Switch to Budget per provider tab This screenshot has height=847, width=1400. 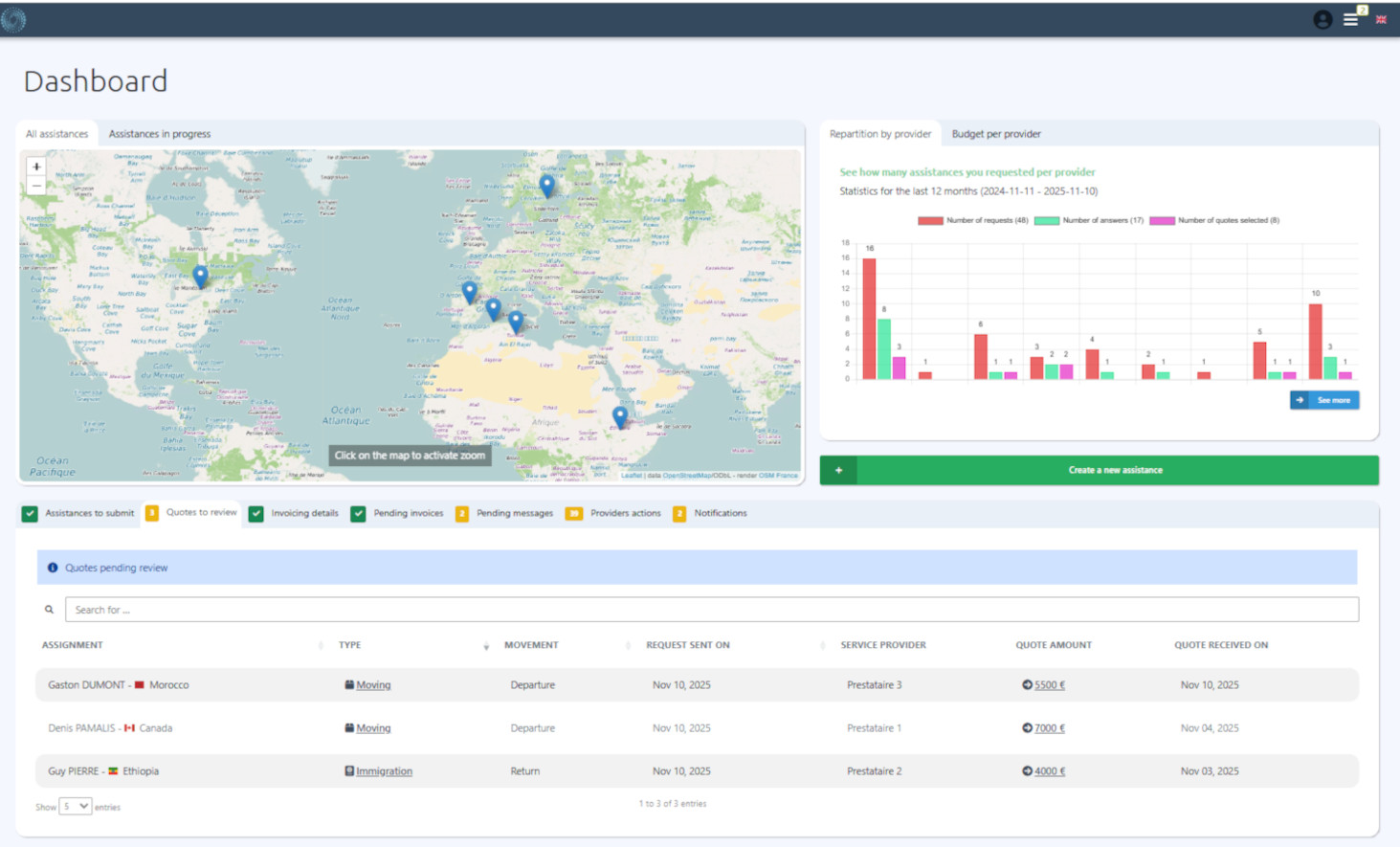[995, 135]
